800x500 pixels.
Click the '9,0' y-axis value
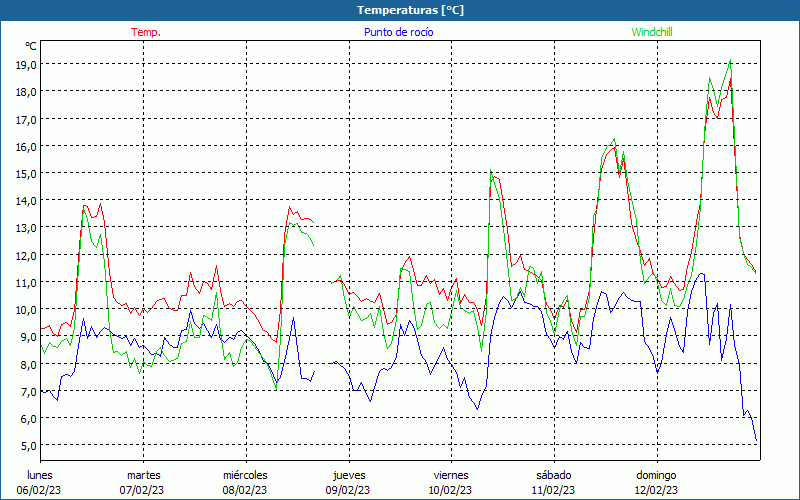click(x=29, y=337)
